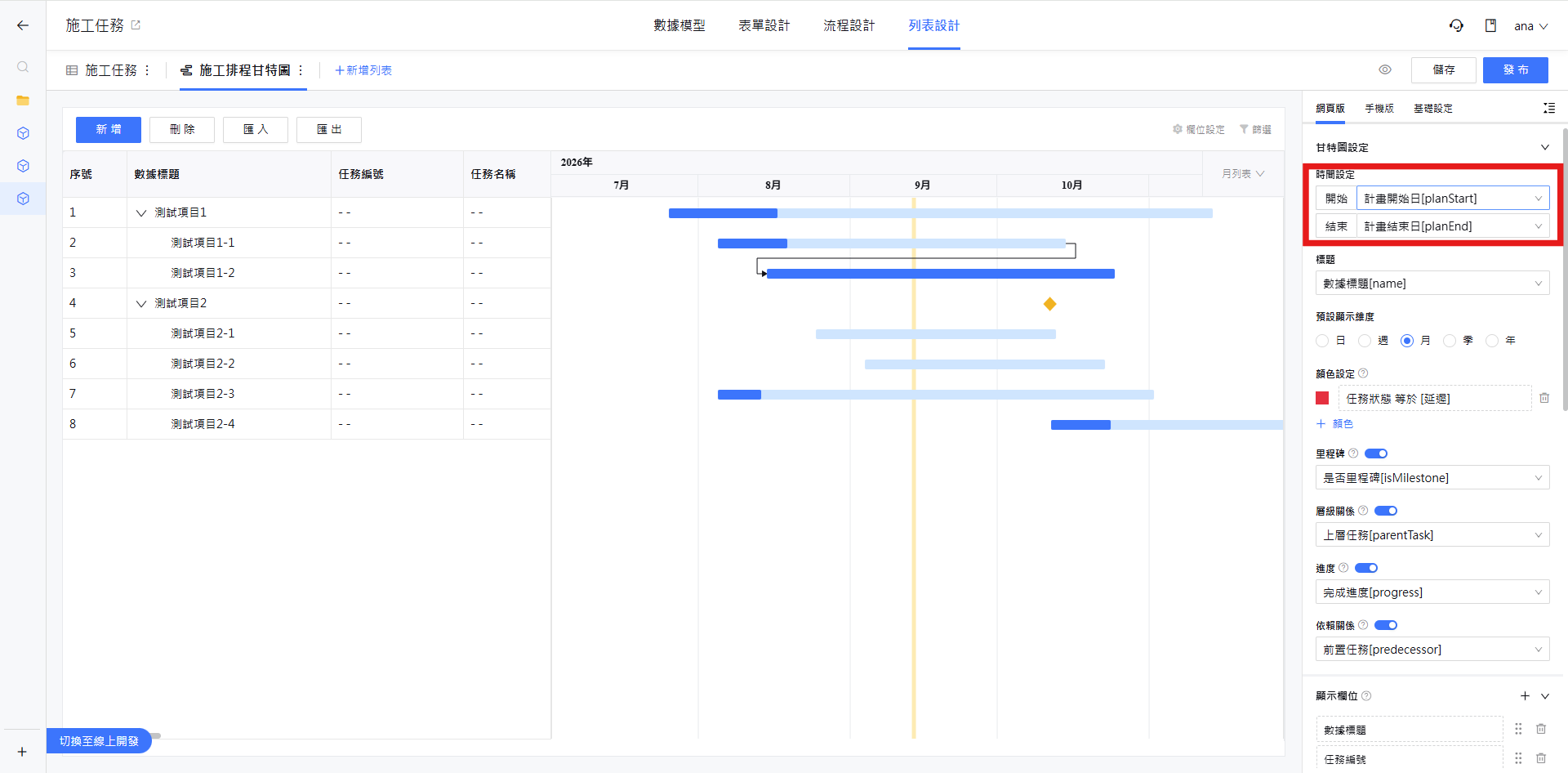Click the 新增 button
The width and height of the screenshot is (1568, 773).
[x=109, y=129]
